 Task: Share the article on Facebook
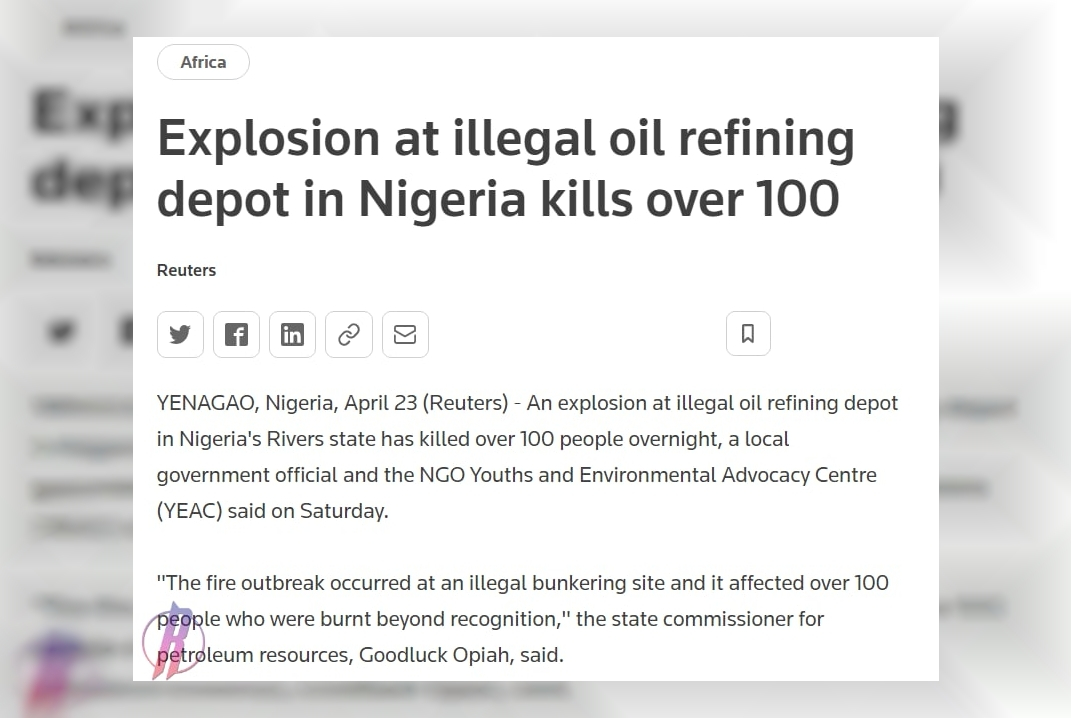[236, 335]
